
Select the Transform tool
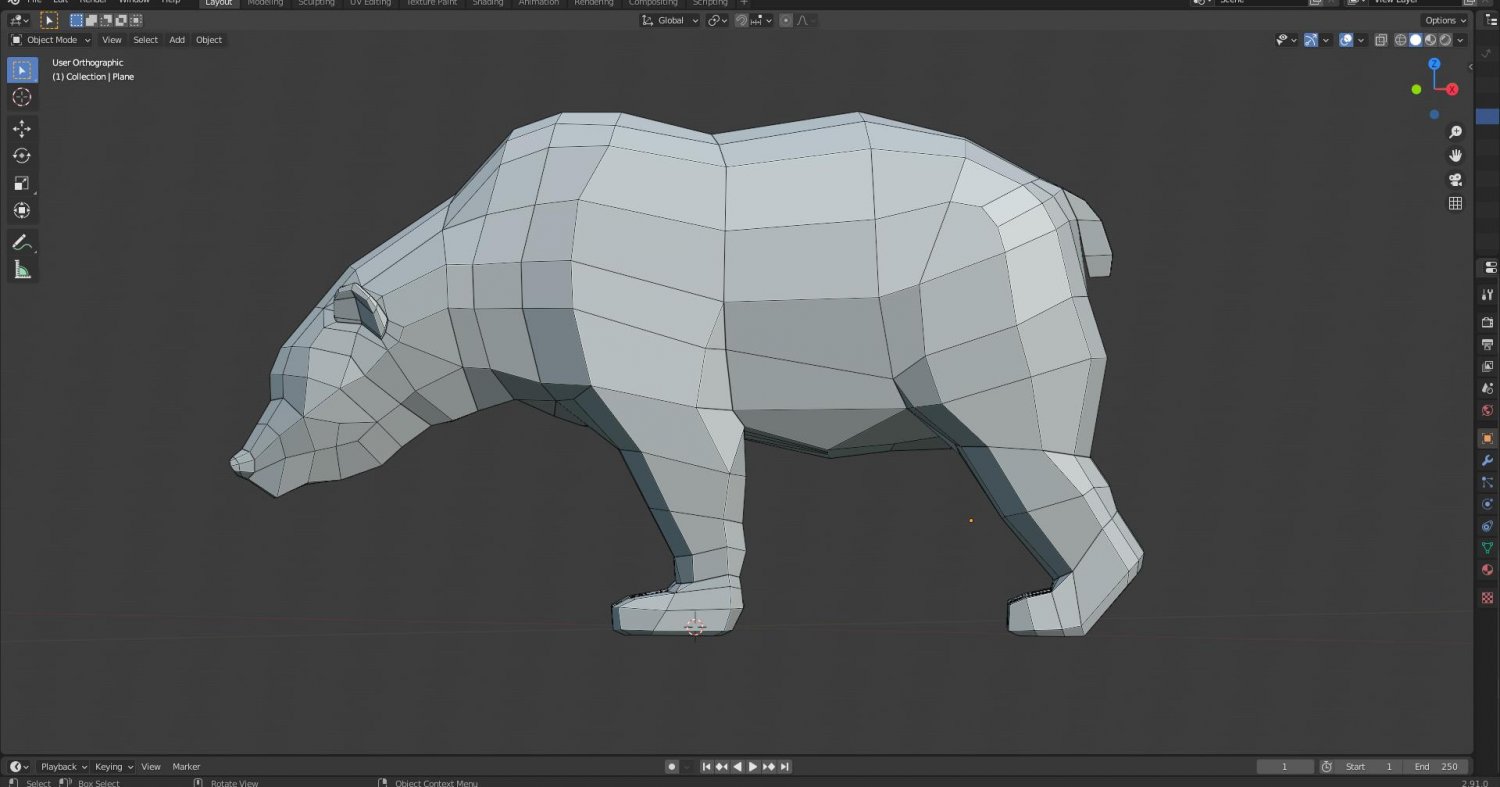[22, 210]
